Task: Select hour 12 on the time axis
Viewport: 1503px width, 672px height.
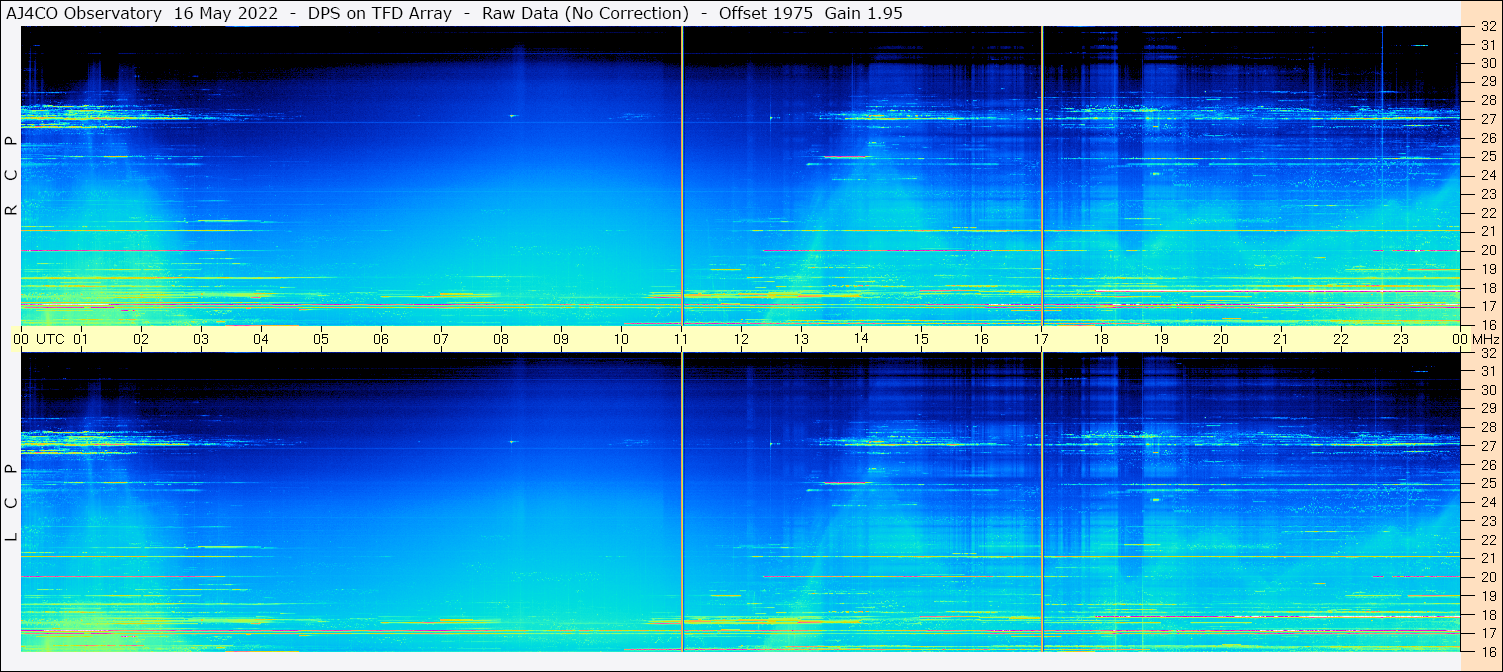Action: click(741, 339)
